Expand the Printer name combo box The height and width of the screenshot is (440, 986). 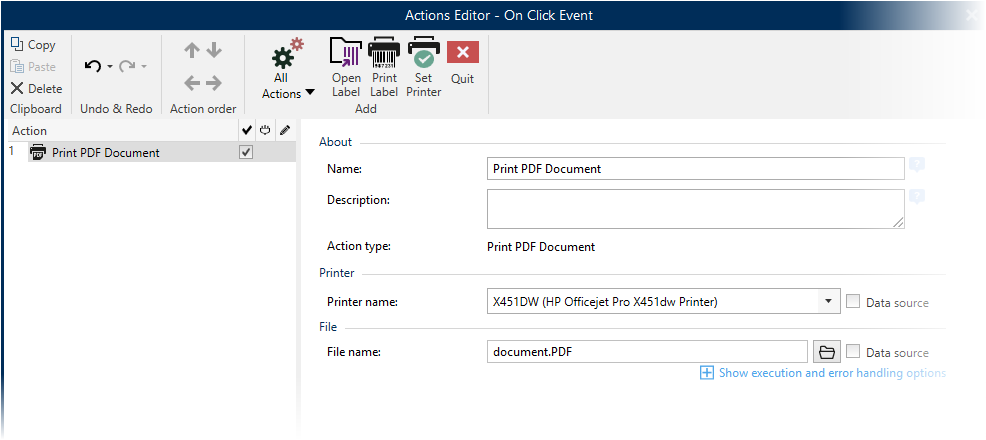pos(828,301)
